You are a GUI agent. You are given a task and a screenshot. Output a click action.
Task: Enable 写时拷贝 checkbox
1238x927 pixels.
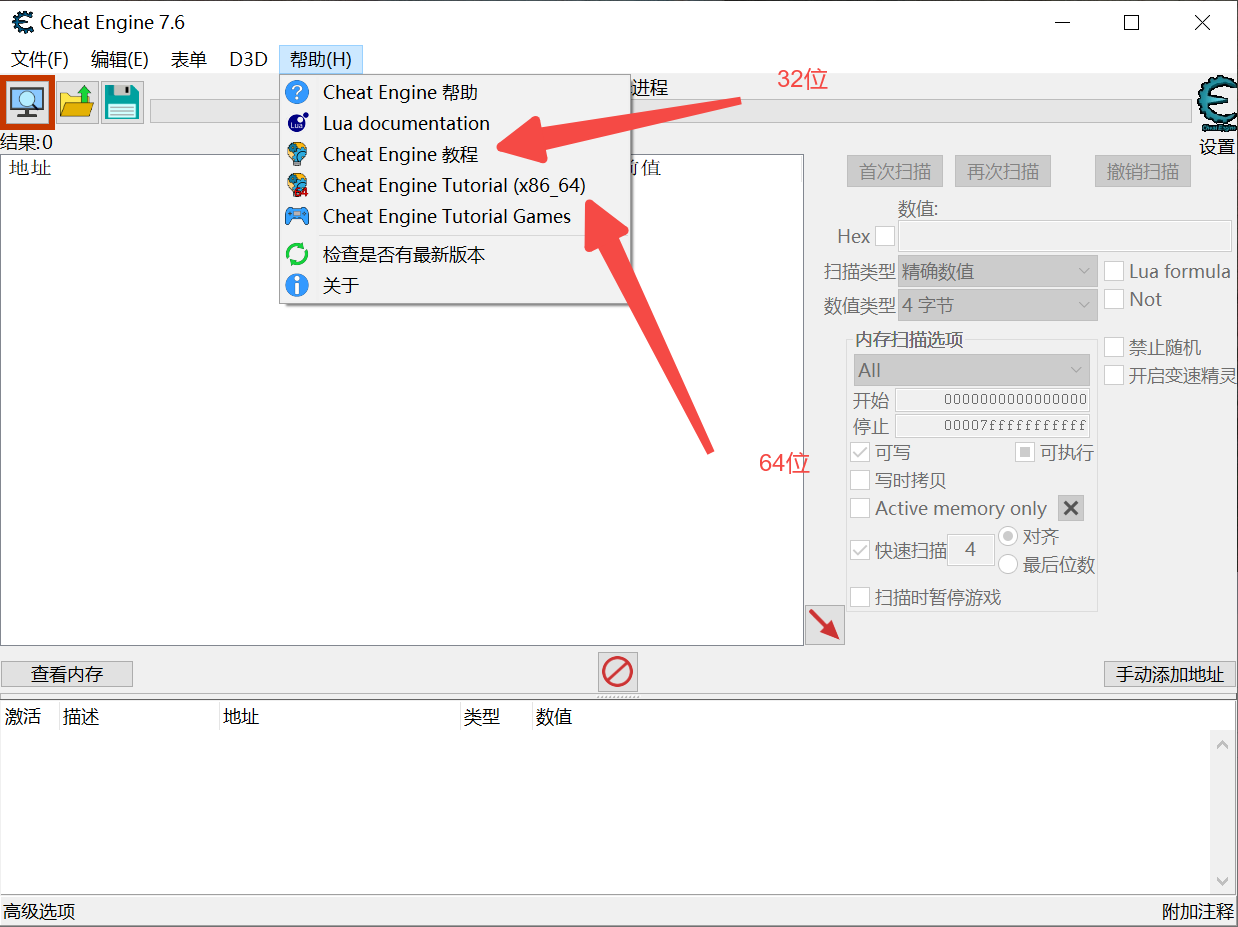[860, 480]
